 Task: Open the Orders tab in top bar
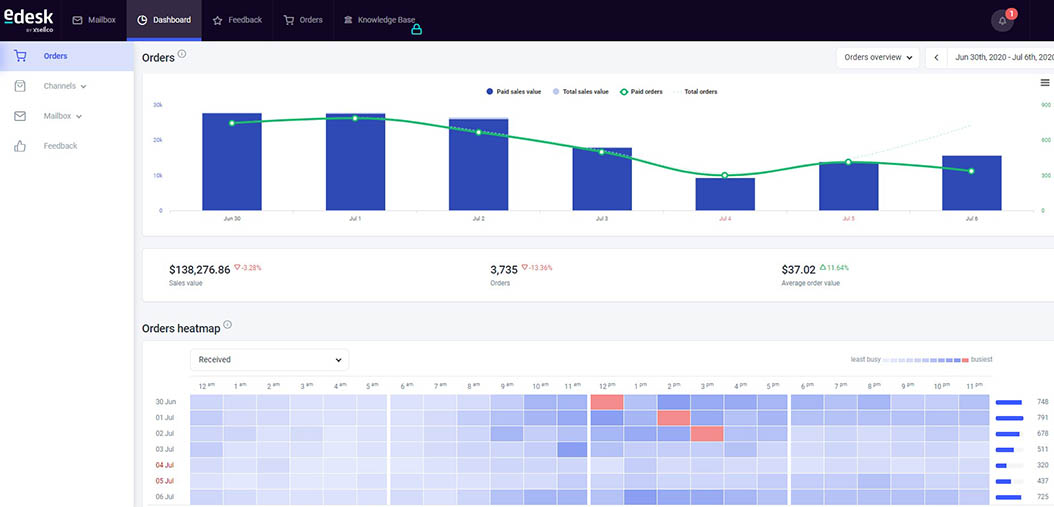(x=303, y=20)
